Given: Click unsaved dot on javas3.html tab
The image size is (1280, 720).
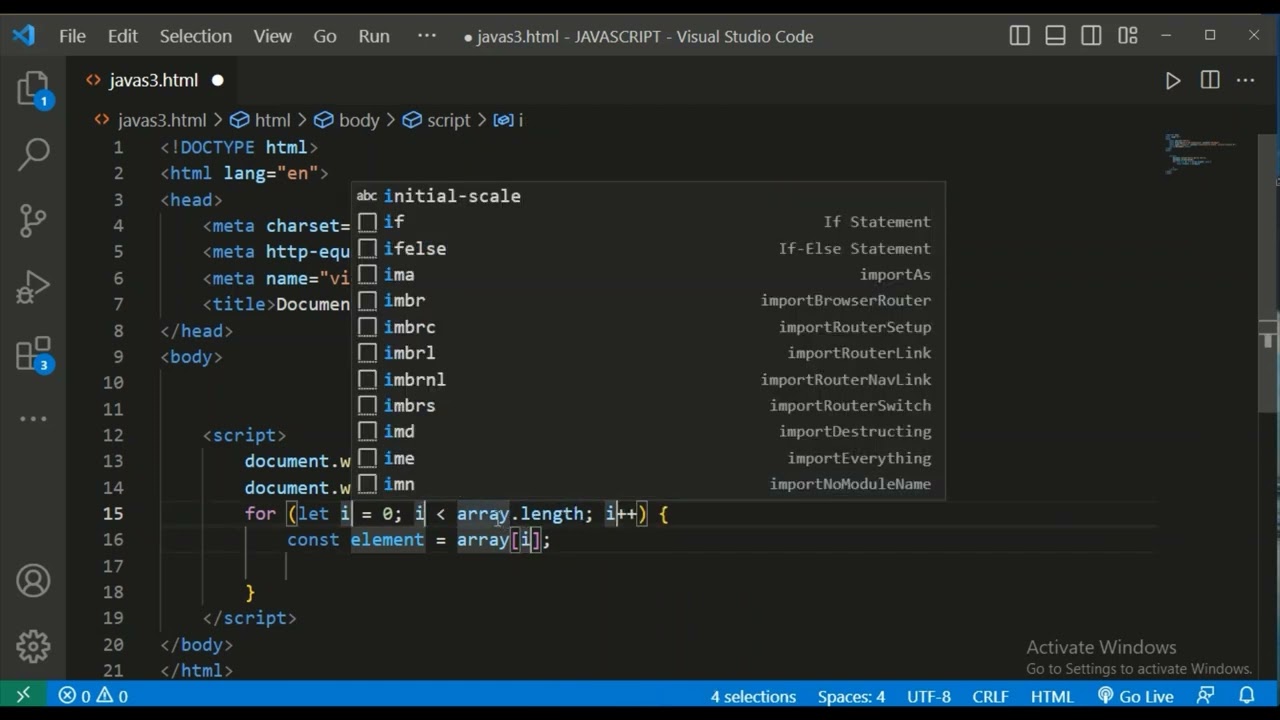Looking at the screenshot, I should tap(217, 80).
